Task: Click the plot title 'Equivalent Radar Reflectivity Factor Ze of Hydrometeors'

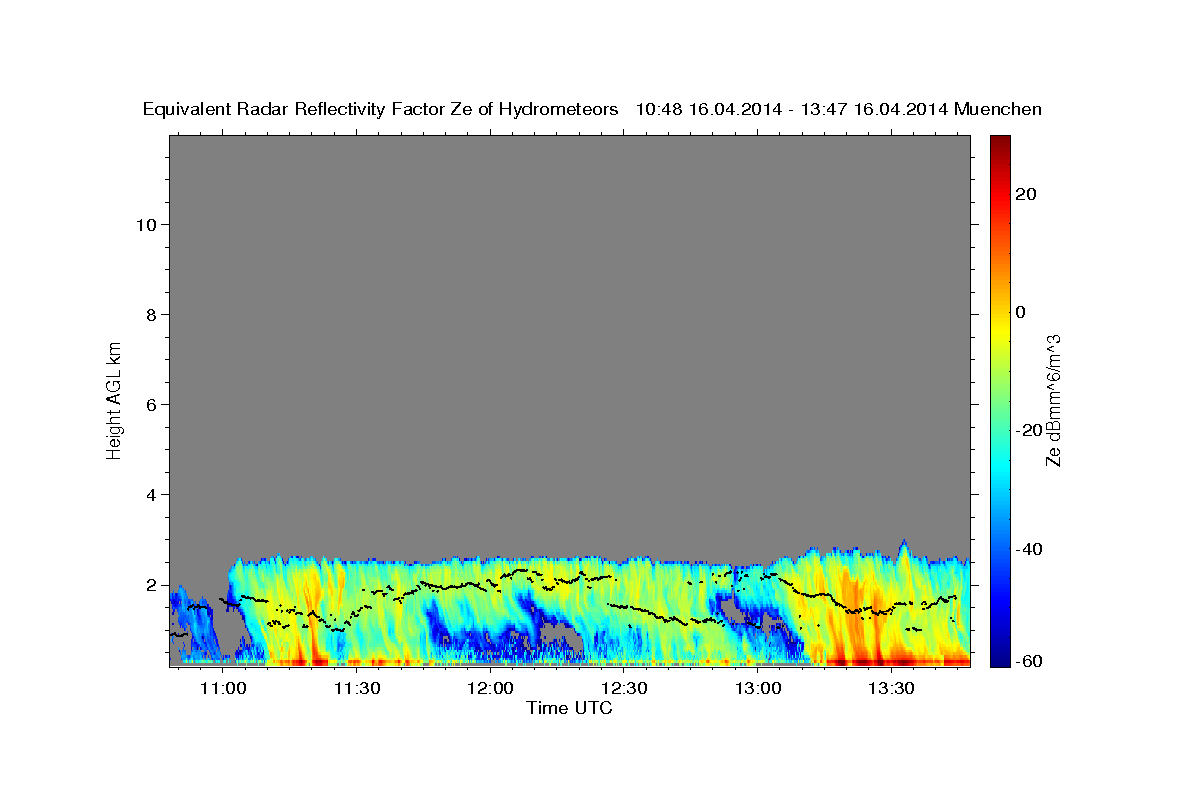Action: click(x=381, y=109)
